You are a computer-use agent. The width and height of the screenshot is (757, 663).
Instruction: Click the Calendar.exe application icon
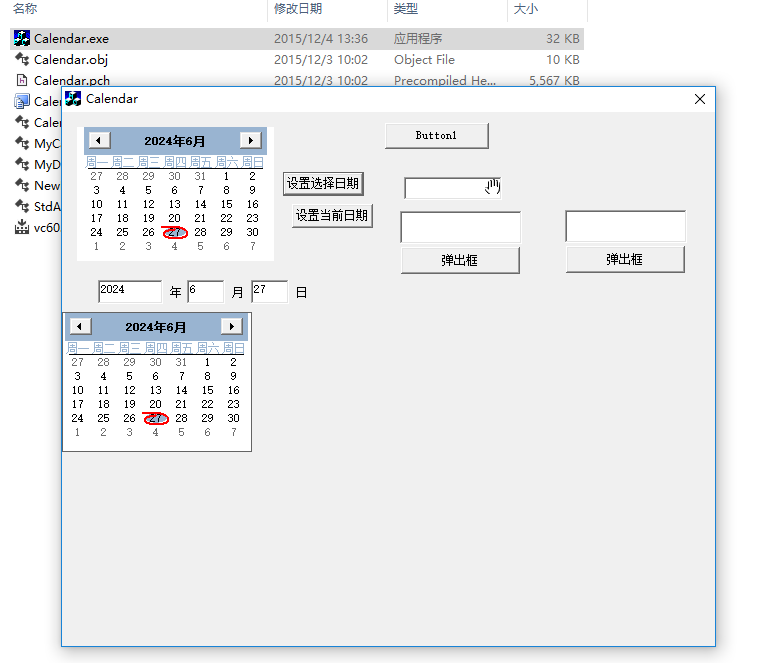click(22, 39)
